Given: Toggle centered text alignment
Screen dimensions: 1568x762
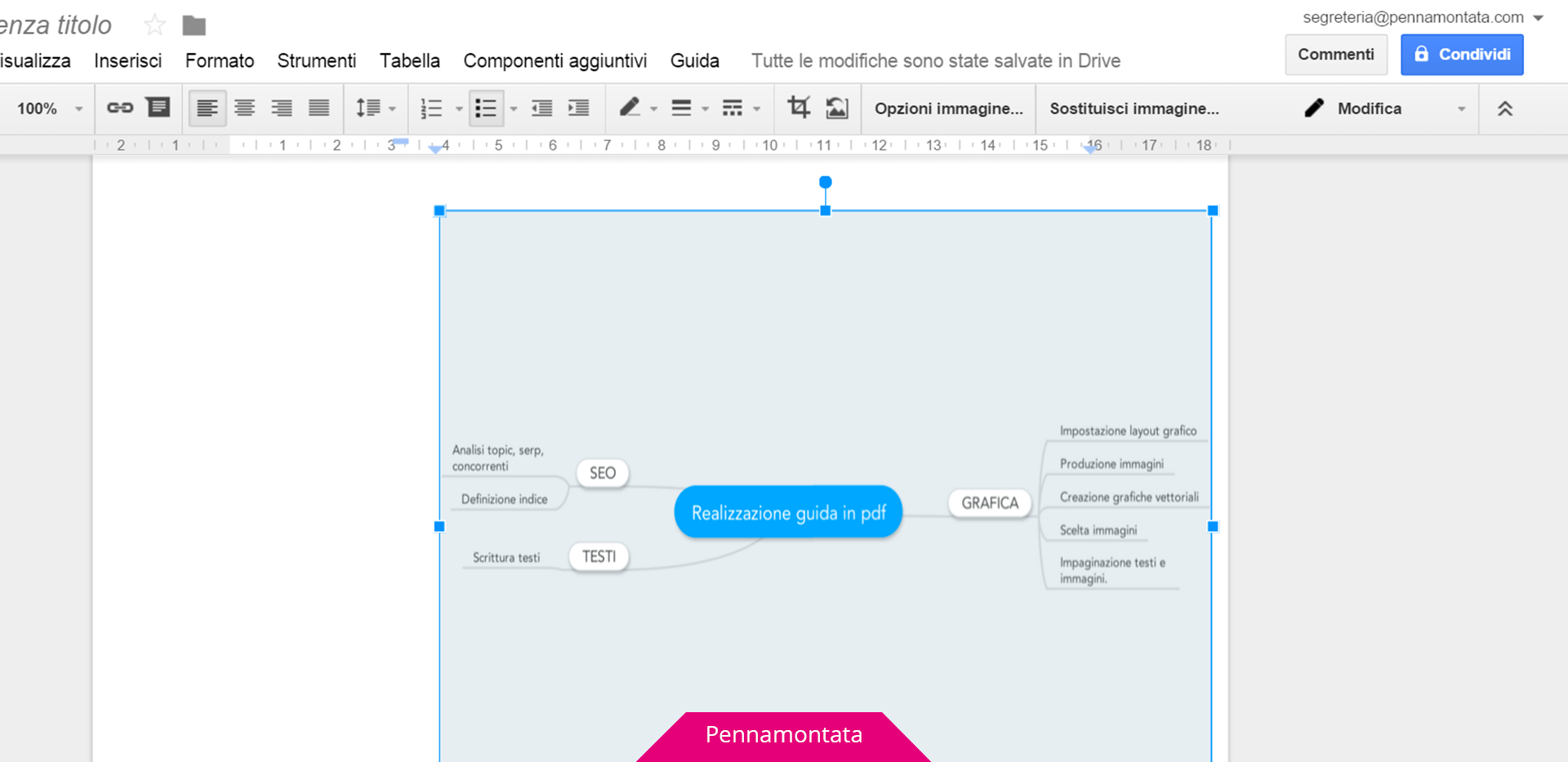Looking at the screenshot, I should [244, 108].
